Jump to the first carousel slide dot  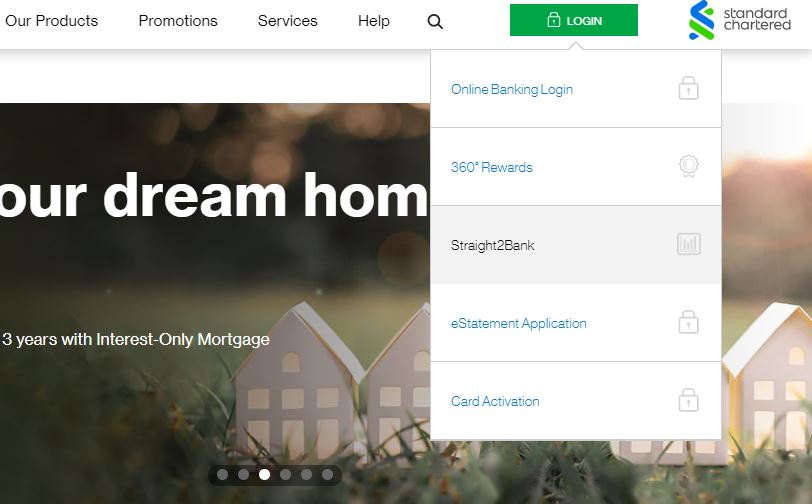[x=222, y=475]
